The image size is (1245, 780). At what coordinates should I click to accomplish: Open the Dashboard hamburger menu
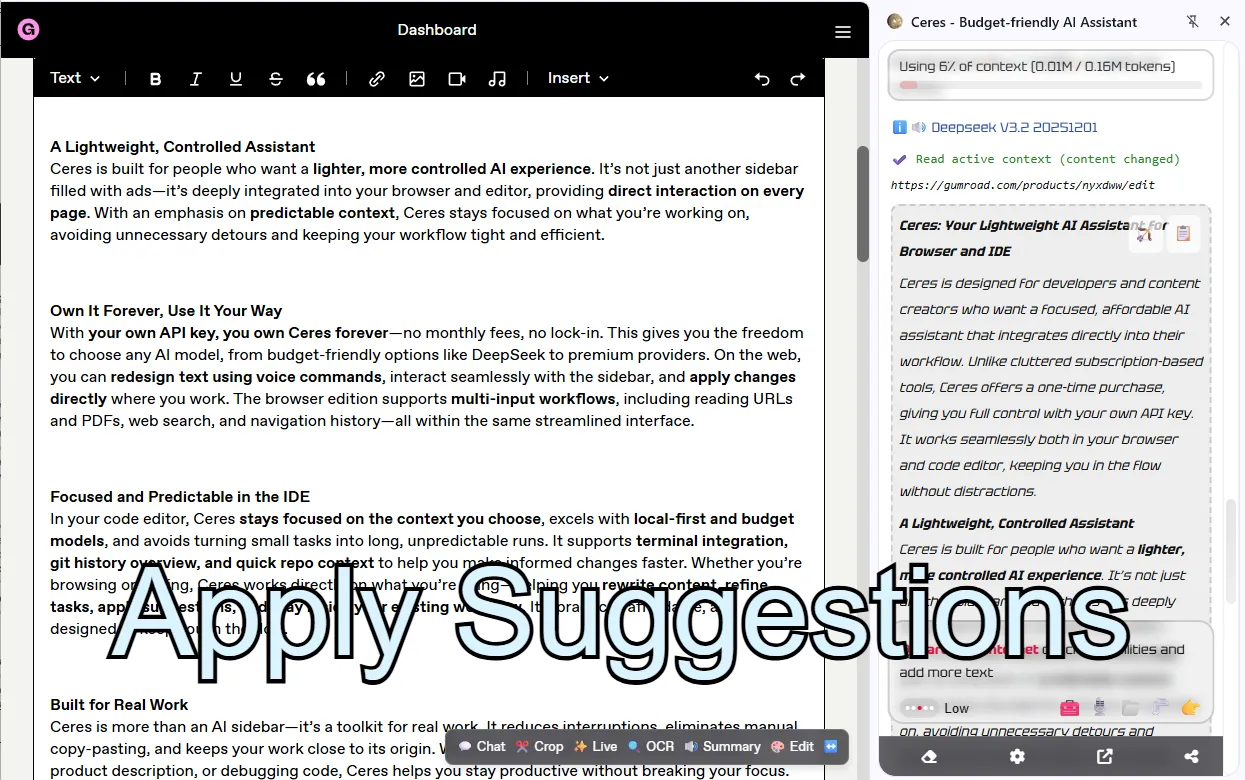click(x=843, y=30)
